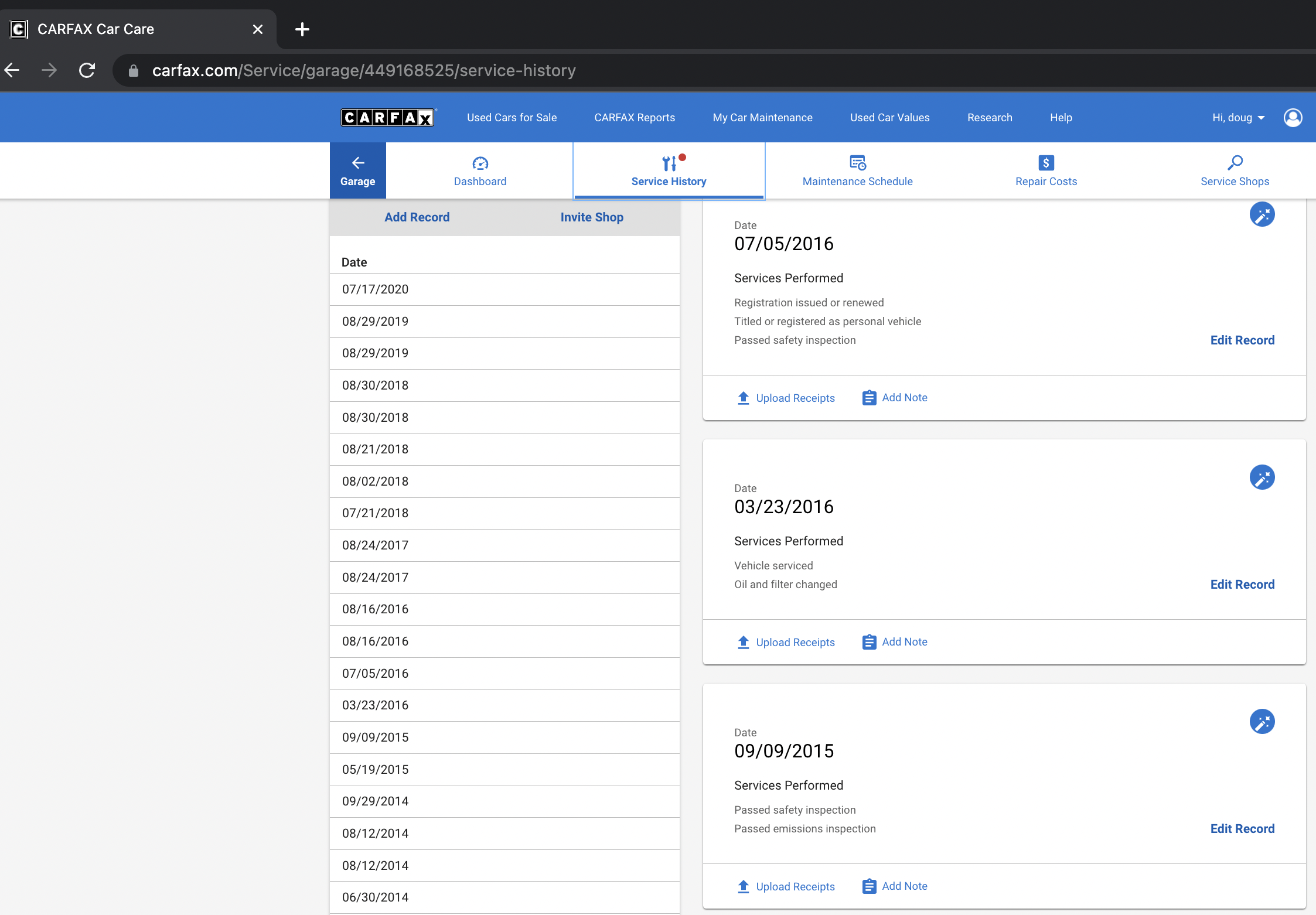Open a new browser tab
The image size is (1316, 915).
(x=302, y=29)
